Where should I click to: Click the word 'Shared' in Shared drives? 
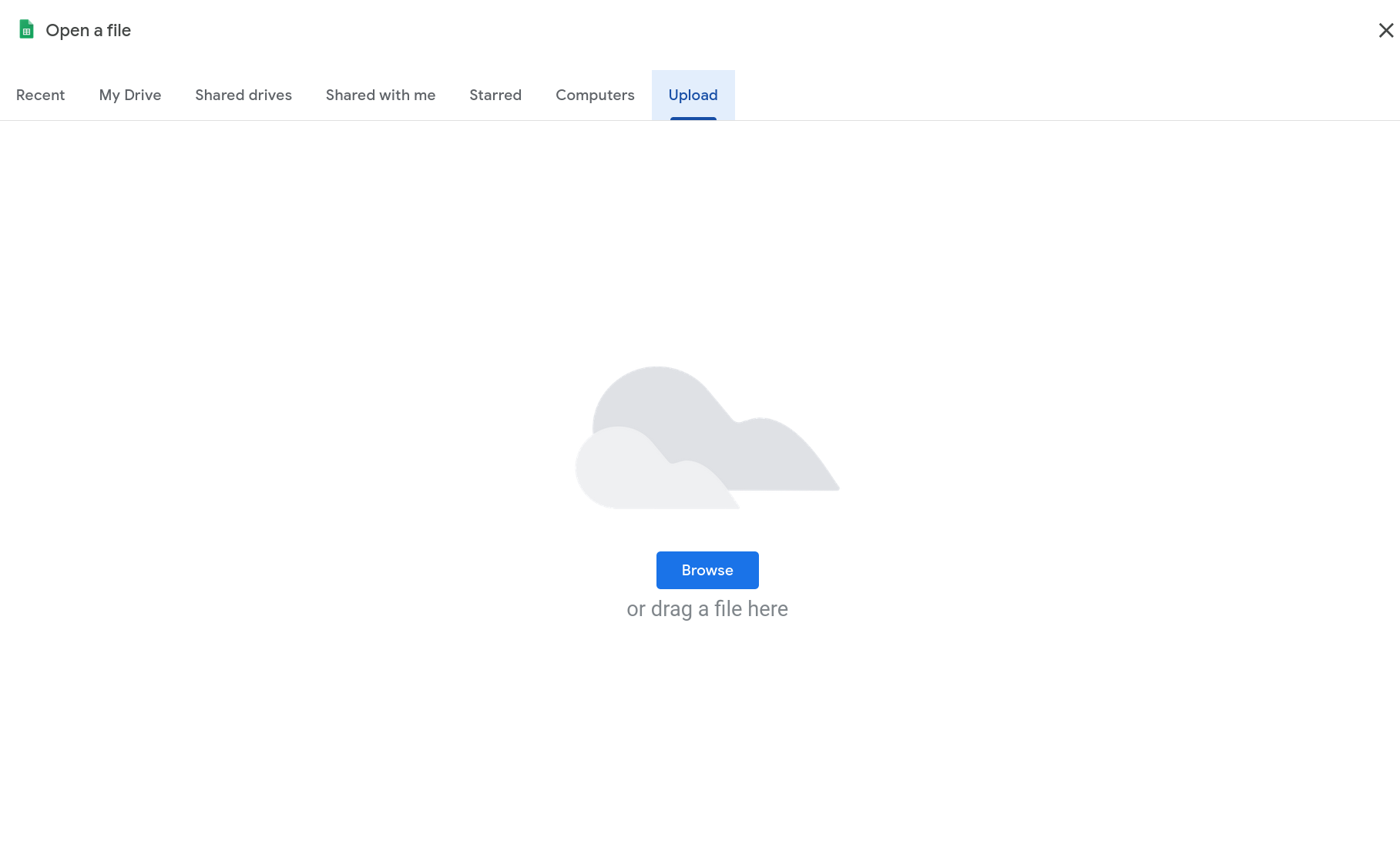(x=220, y=95)
